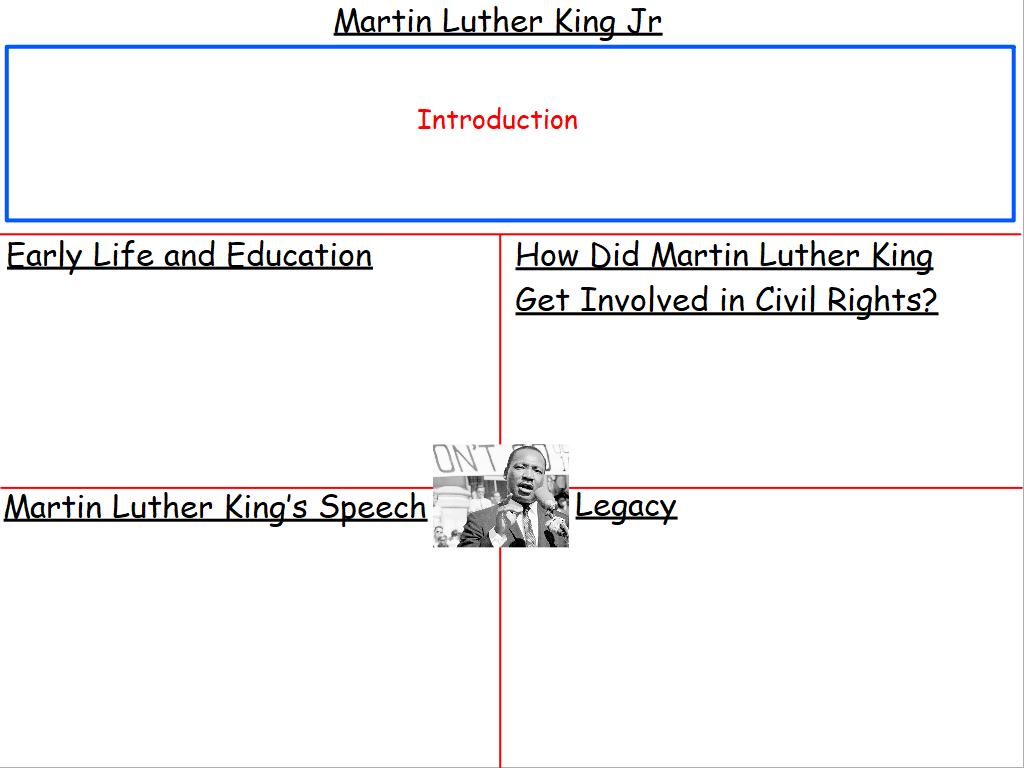This screenshot has width=1024, height=768.
Task: Click the word Speech in the heading
Action: (x=373, y=508)
